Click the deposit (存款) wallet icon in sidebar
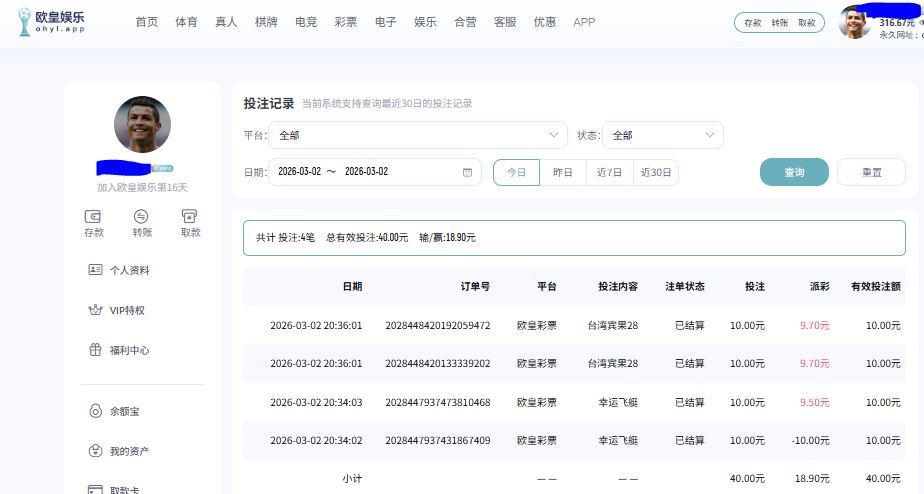Screen dimensions: 924x494 [x=94, y=216]
